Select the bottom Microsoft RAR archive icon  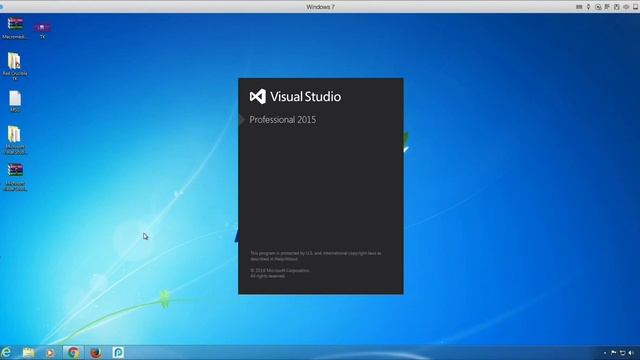click(x=15, y=177)
